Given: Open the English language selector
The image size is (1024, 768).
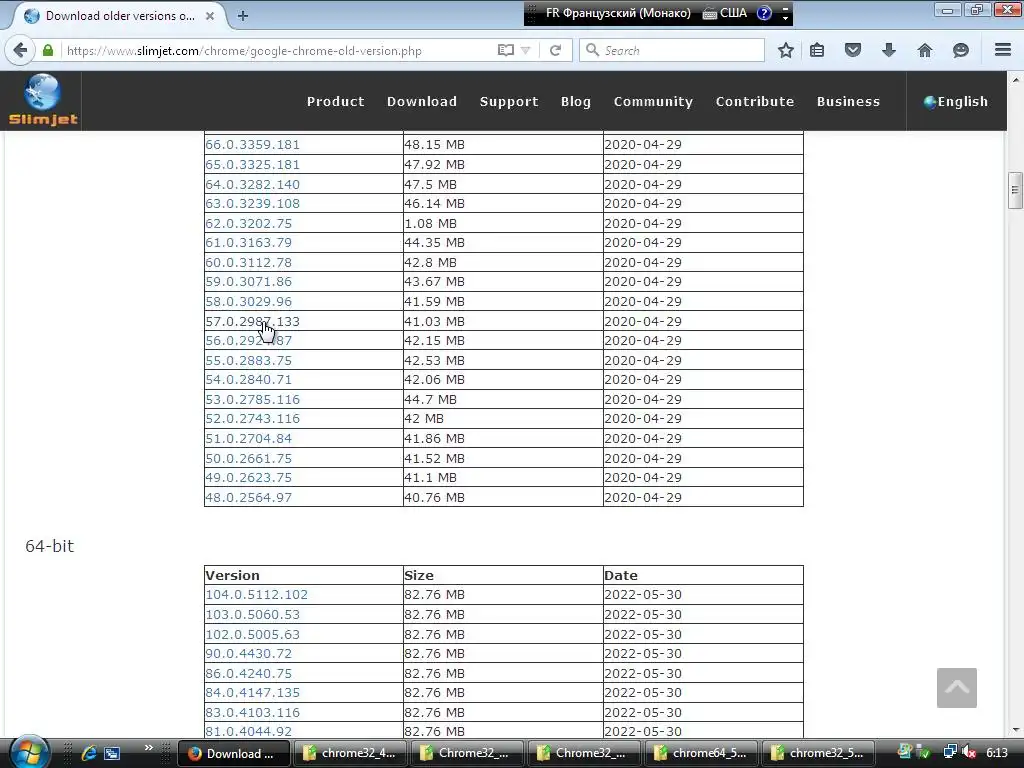Looking at the screenshot, I should click(955, 101).
